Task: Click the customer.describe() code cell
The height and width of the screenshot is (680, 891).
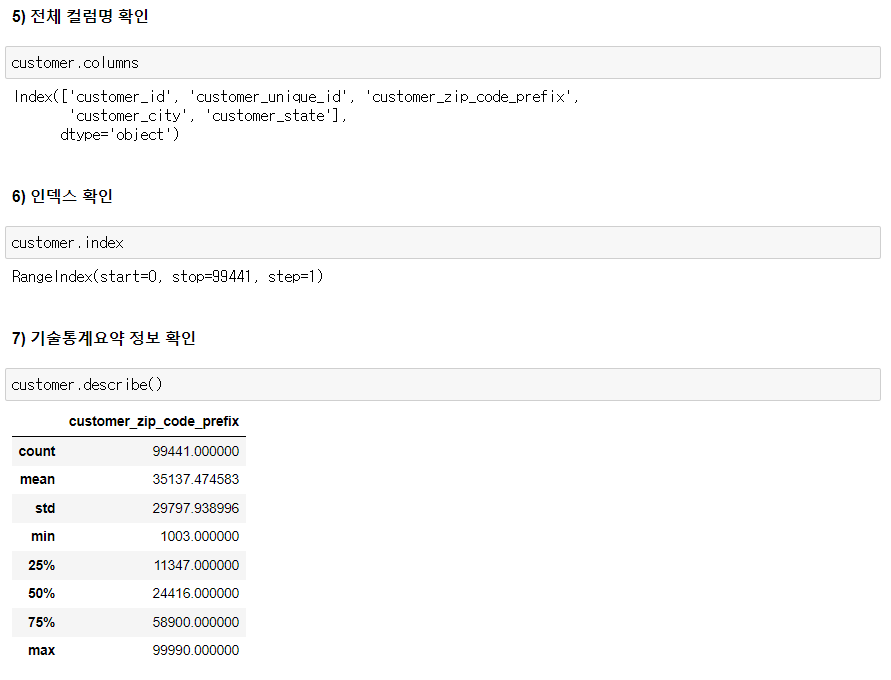Action: click(443, 385)
